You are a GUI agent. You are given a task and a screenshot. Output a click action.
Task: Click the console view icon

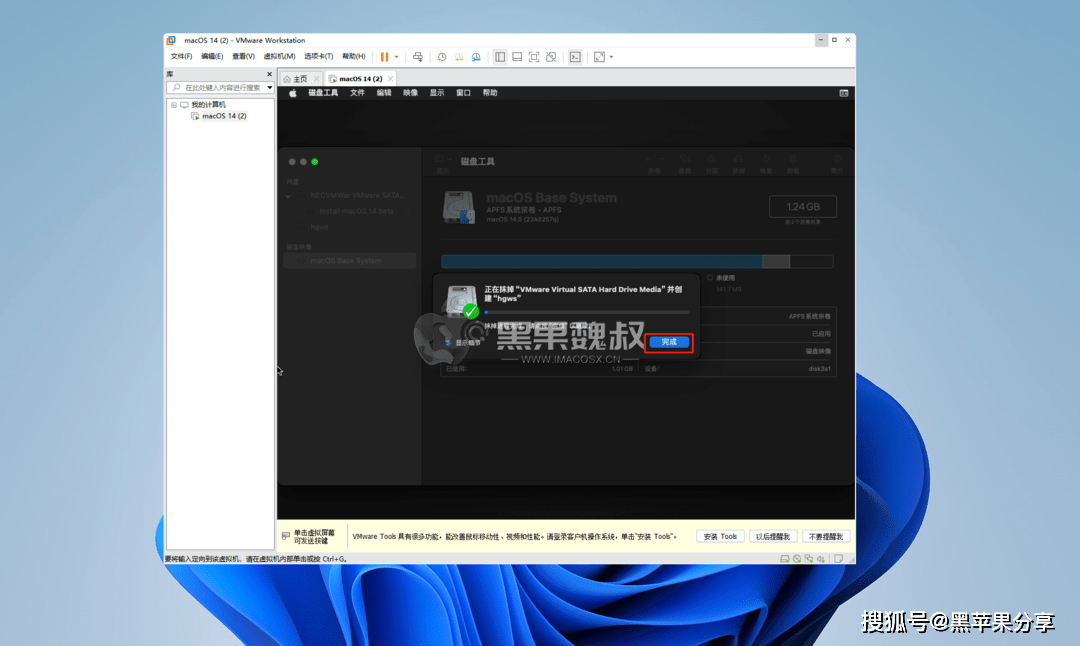coord(575,56)
